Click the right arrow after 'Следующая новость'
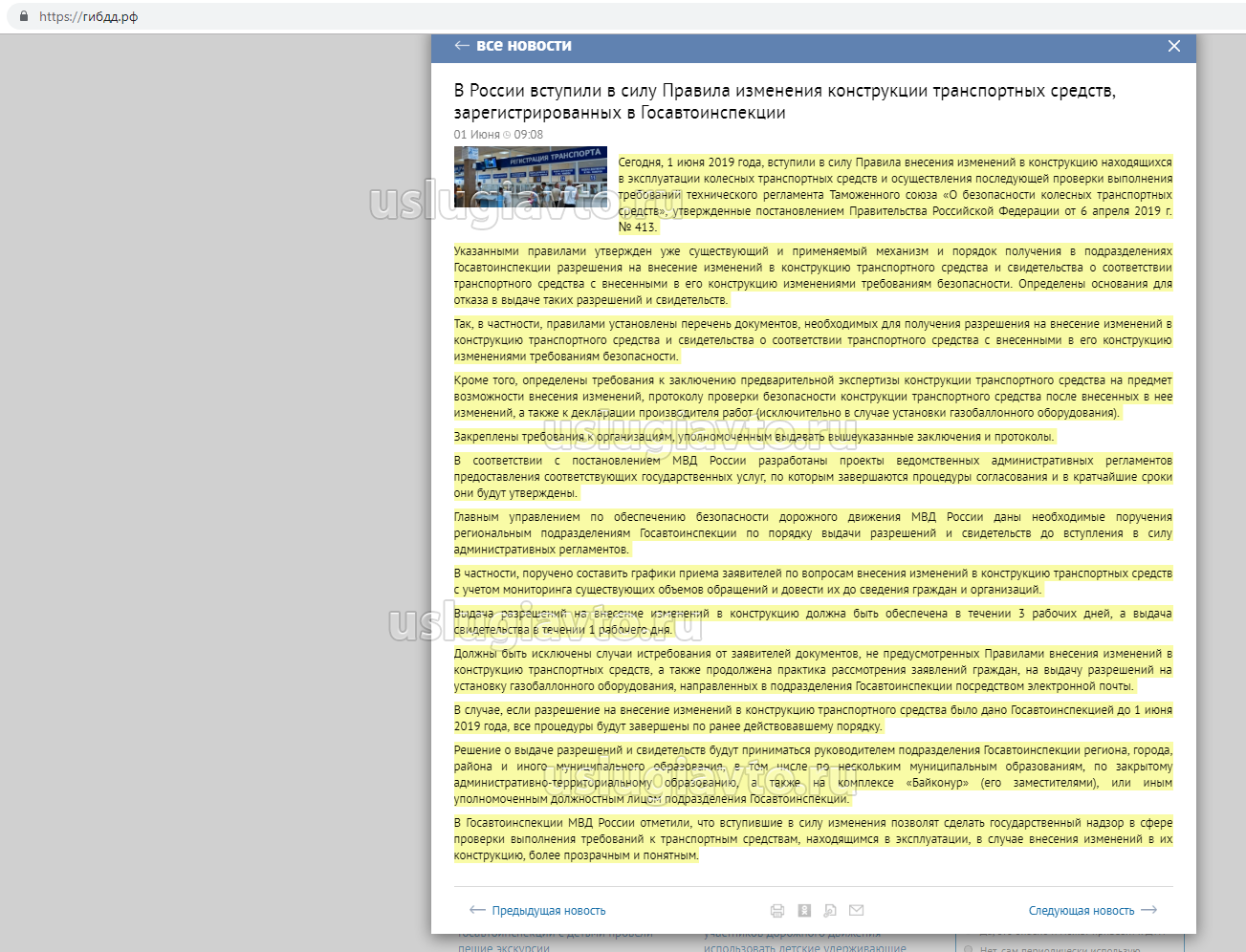Screen dimensions: 1246x952 (1149, 910)
